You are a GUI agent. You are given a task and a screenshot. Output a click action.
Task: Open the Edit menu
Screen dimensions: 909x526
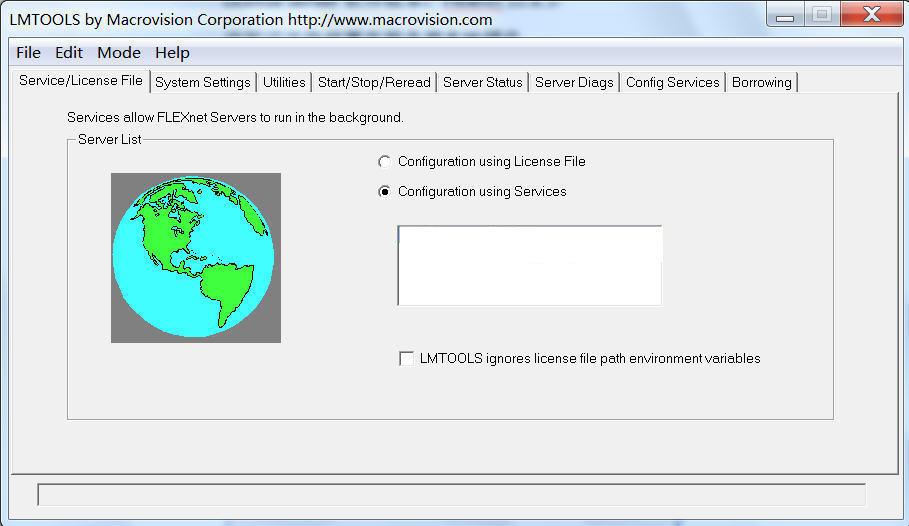tap(69, 53)
